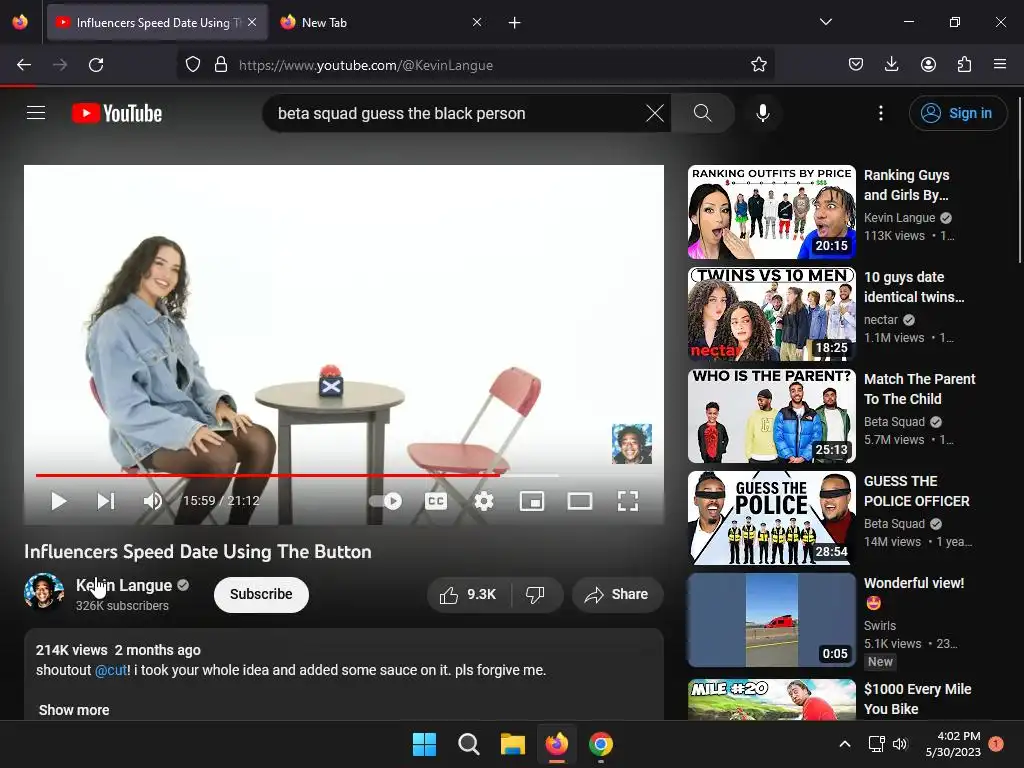Start voice search with microphone
Image resolution: width=1024 pixels, height=768 pixels.
(762, 113)
